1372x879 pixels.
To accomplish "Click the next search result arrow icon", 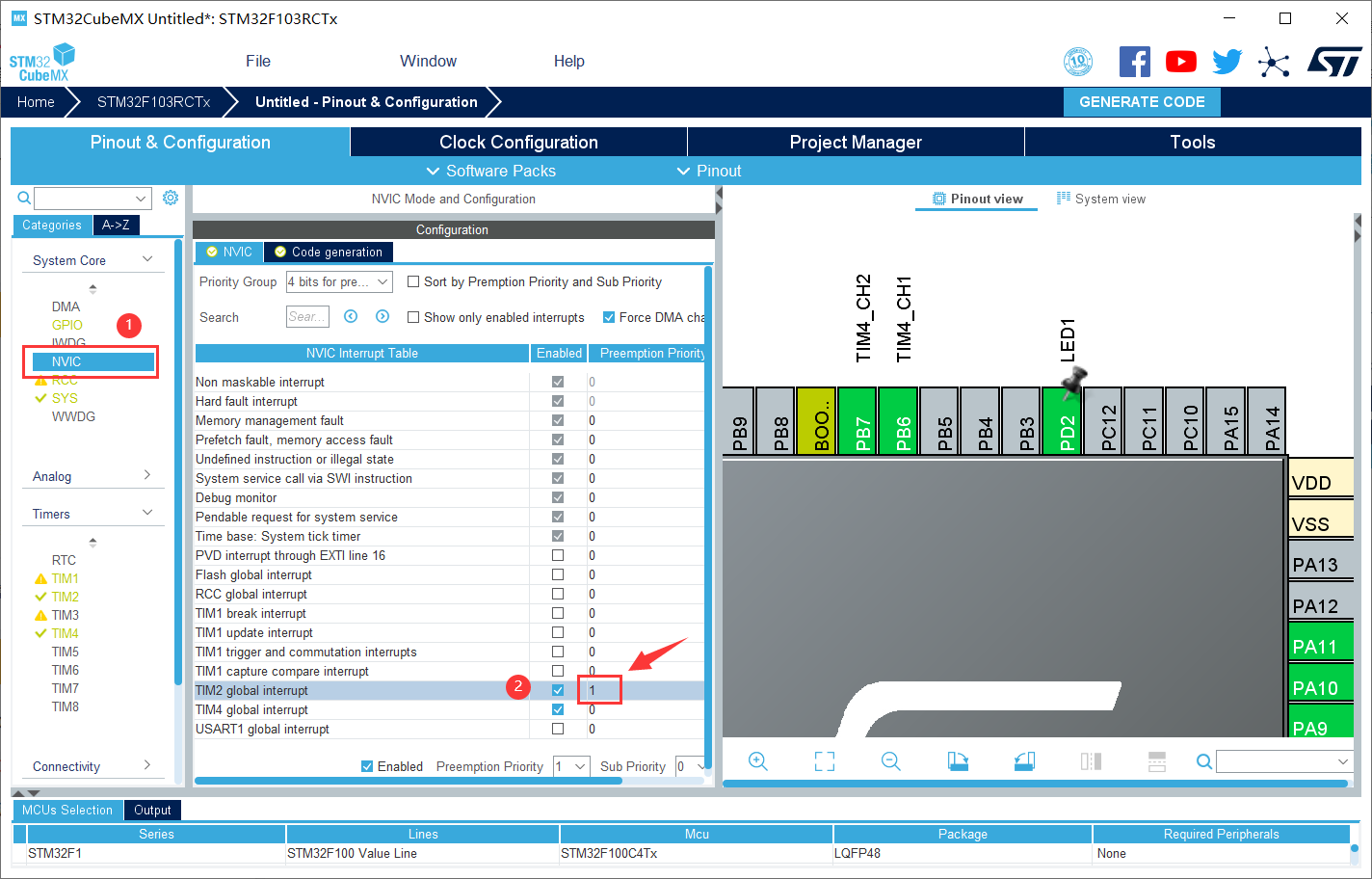I will 383,316.
